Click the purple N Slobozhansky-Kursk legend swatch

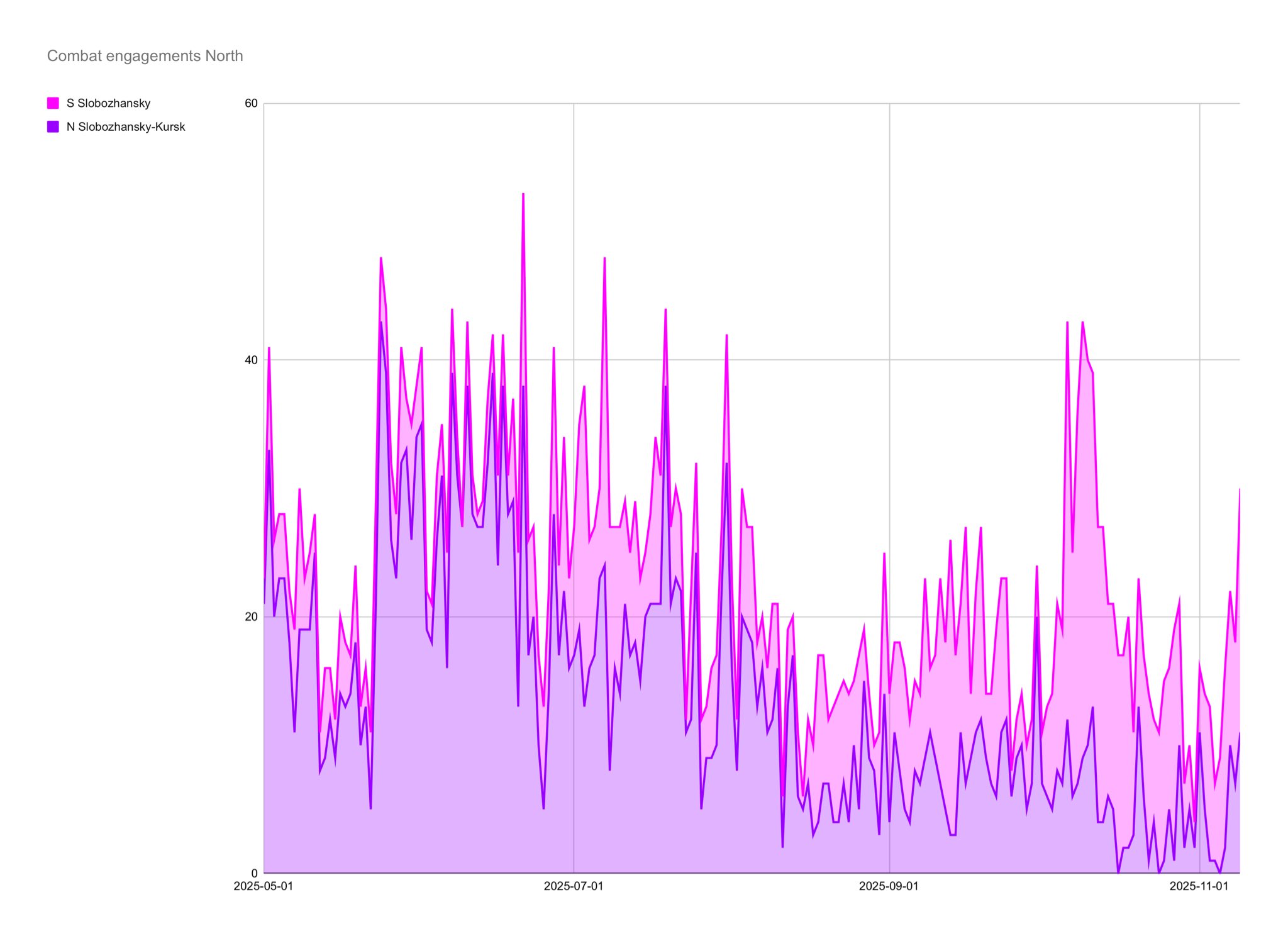pyautogui.click(x=53, y=126)
